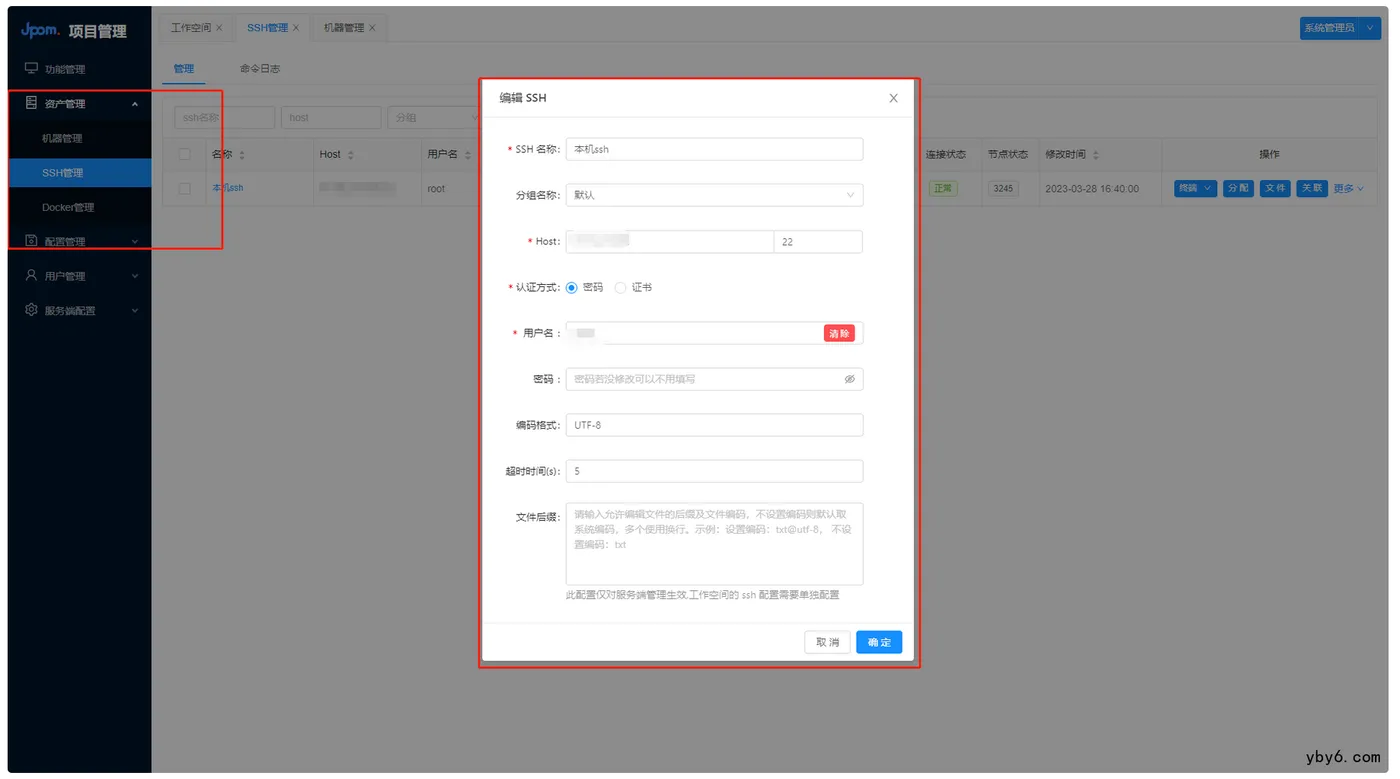Screen dimensions: 1400x779
Task: Select the 证书 authentication radio button
Action: 621,287
